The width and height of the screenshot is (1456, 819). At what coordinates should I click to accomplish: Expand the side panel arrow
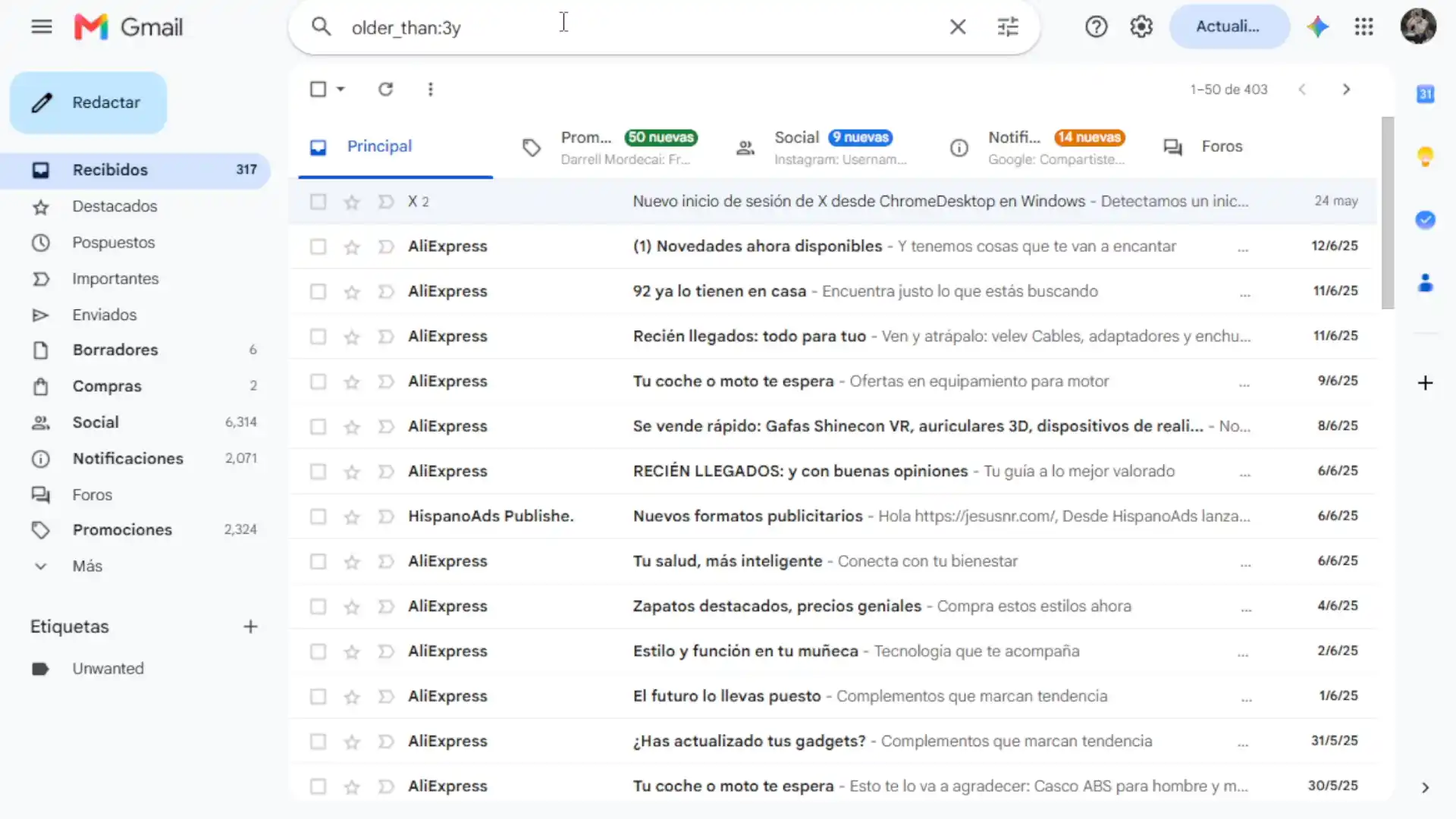[x=1425, y=788]
